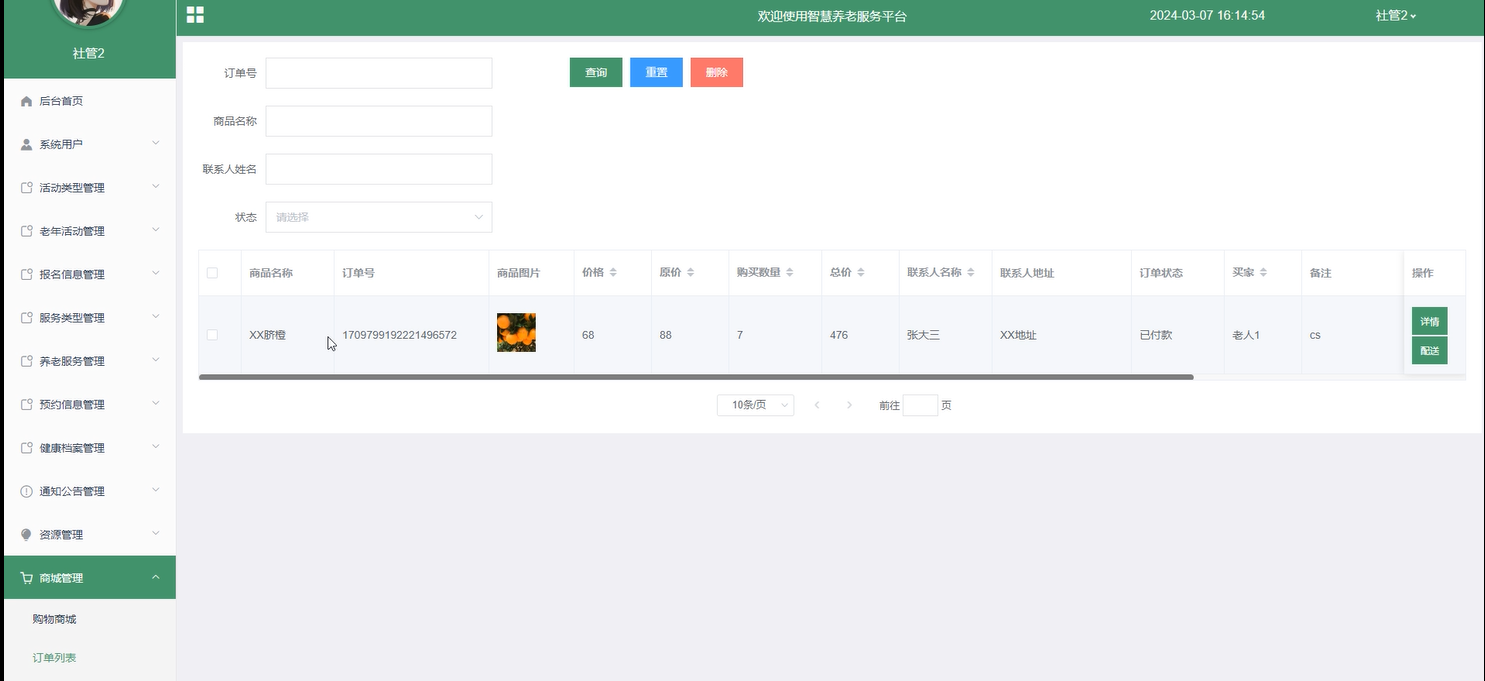Open 资源管理 menu item
The width and height of the screenshot is (1485, 681).
[x=90, y=535]
